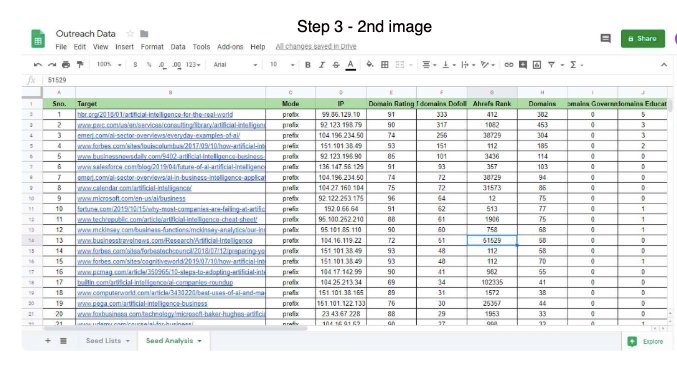Rename the Outreach Data title
This screenshot has width=677, height=375.
point(85,34)
